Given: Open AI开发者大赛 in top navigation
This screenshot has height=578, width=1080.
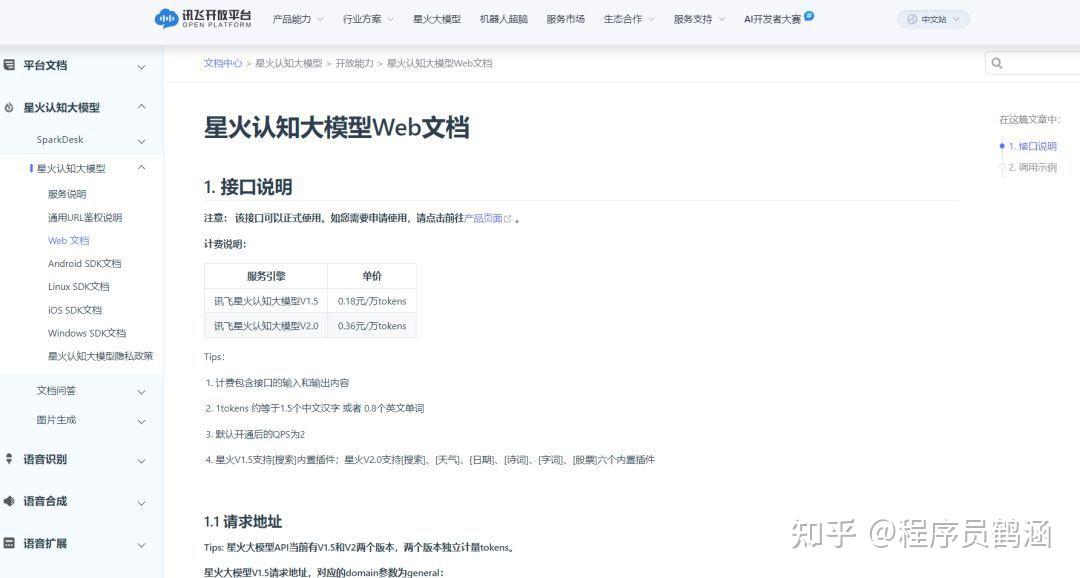Looking at the screenshot, I should pyautogui.click(x=772, y=19).
